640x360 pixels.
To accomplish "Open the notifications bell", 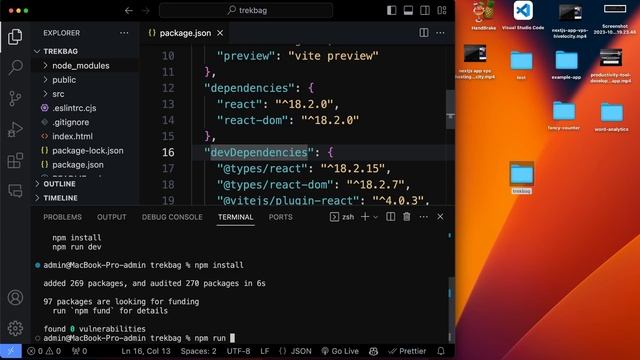I will [441, 351].
